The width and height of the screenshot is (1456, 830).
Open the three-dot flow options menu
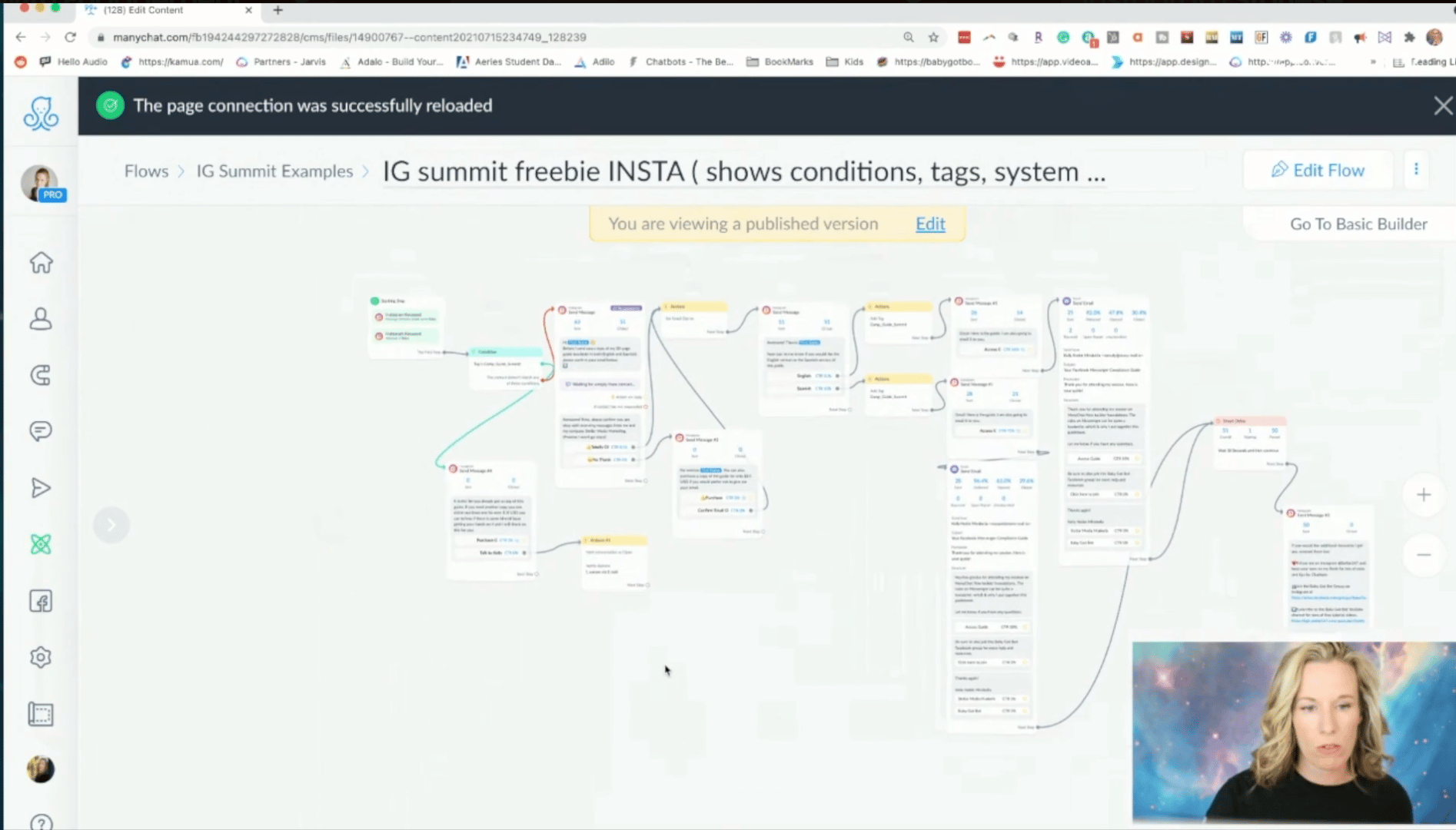pyautogui.click(x=1416, y=170)
